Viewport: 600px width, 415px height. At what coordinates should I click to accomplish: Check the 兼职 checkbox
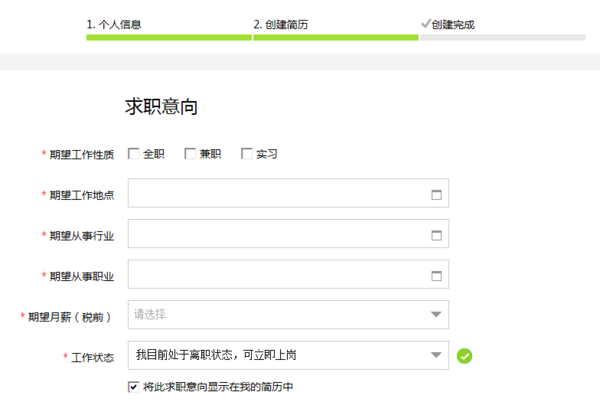[x=190, y=154]
